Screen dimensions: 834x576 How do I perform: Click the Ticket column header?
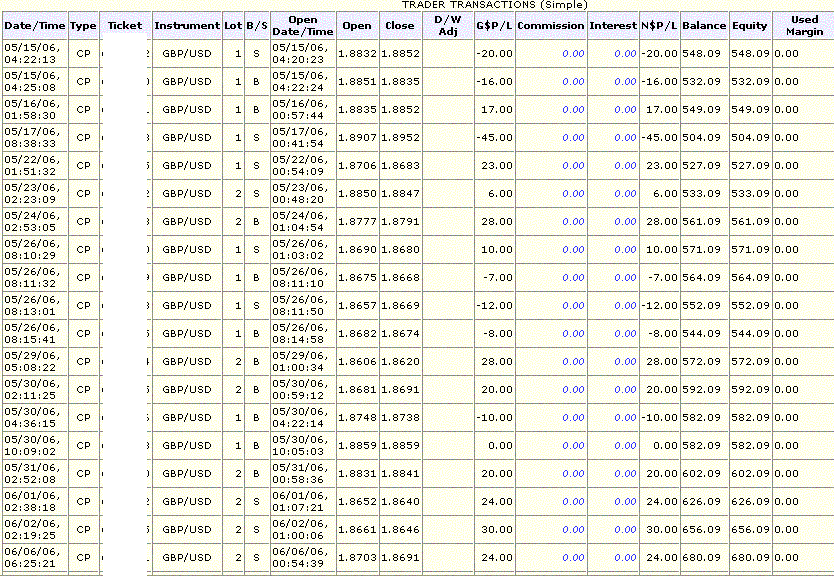[125, 25]
